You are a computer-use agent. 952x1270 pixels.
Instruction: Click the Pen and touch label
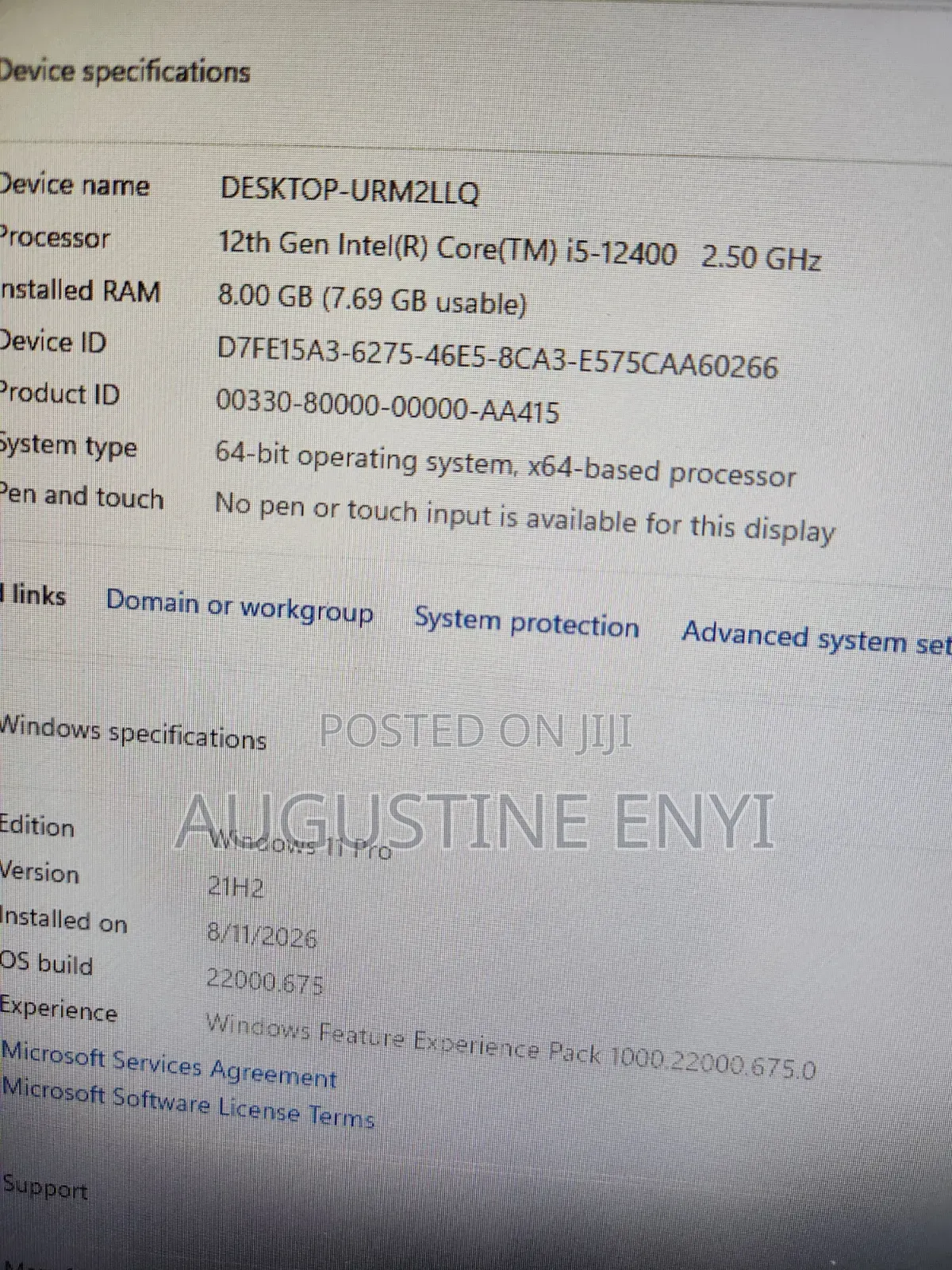point(82,495)
